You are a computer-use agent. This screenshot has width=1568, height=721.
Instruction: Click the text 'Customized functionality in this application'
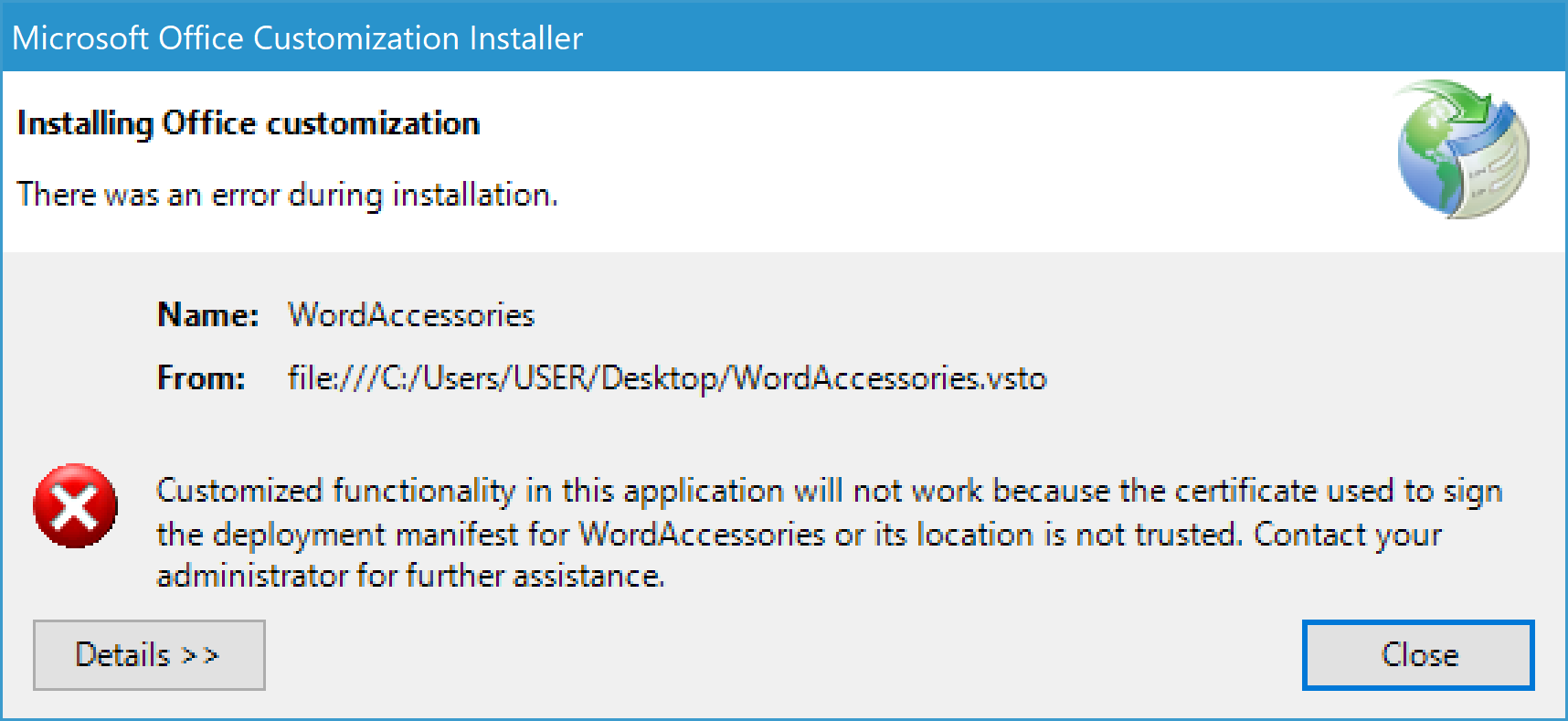tap(470, 491)
